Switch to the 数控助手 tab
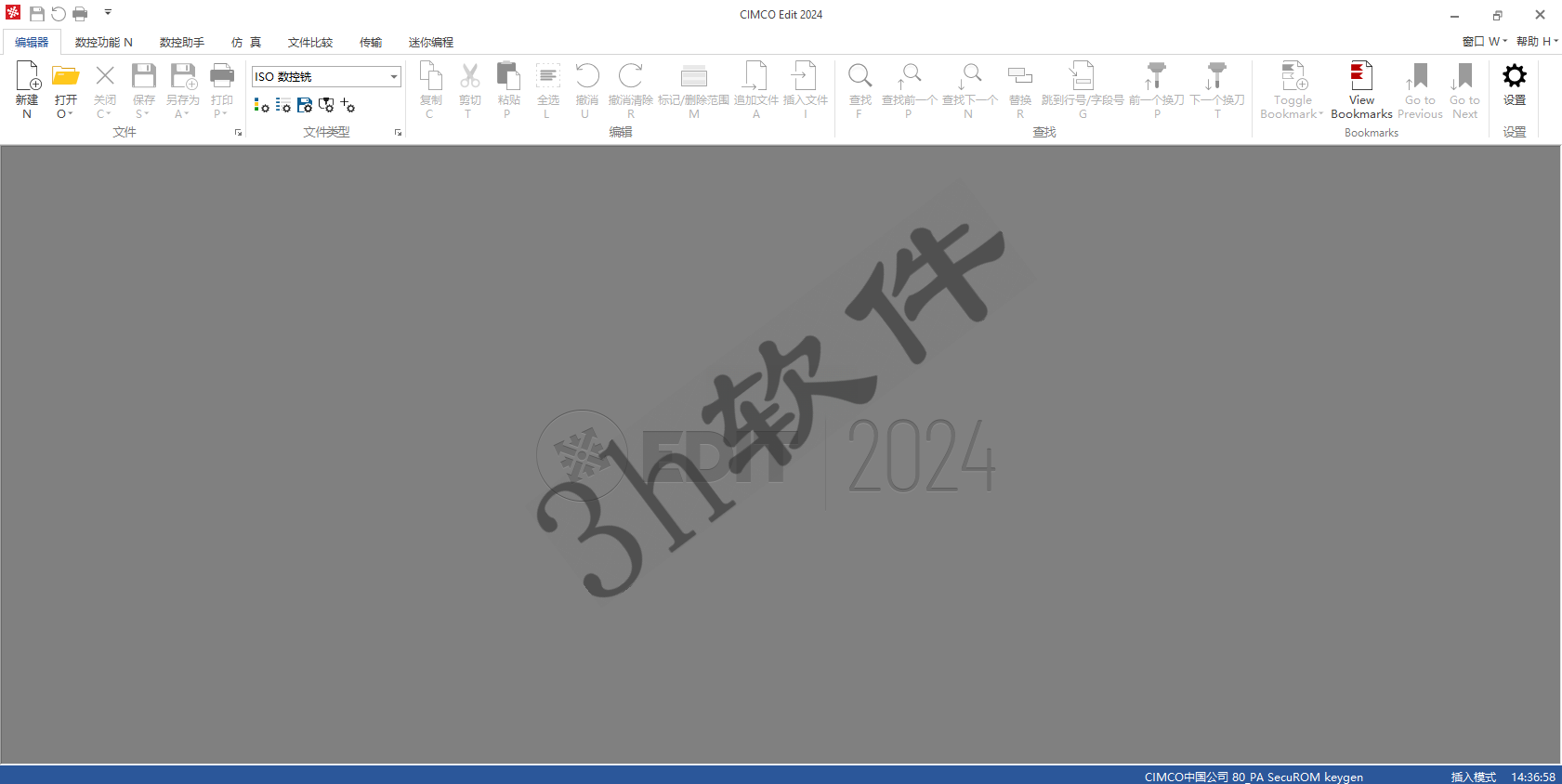This screenshot has height=784, width=1562. click(x=182, y=43)
